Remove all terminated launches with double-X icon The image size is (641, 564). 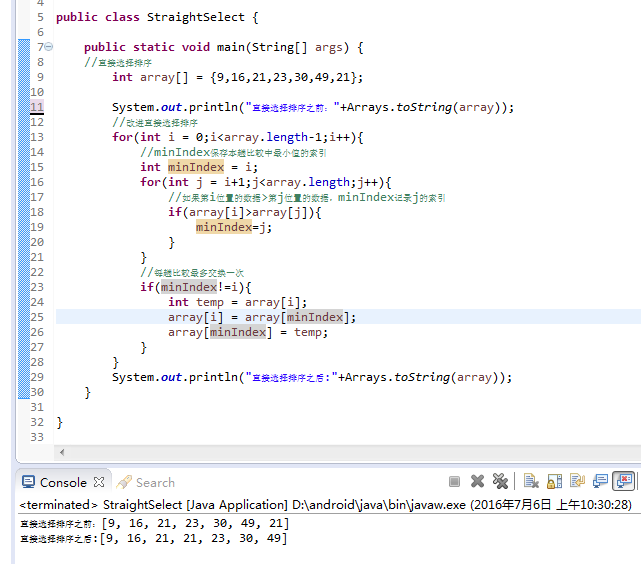pos(500,481)
